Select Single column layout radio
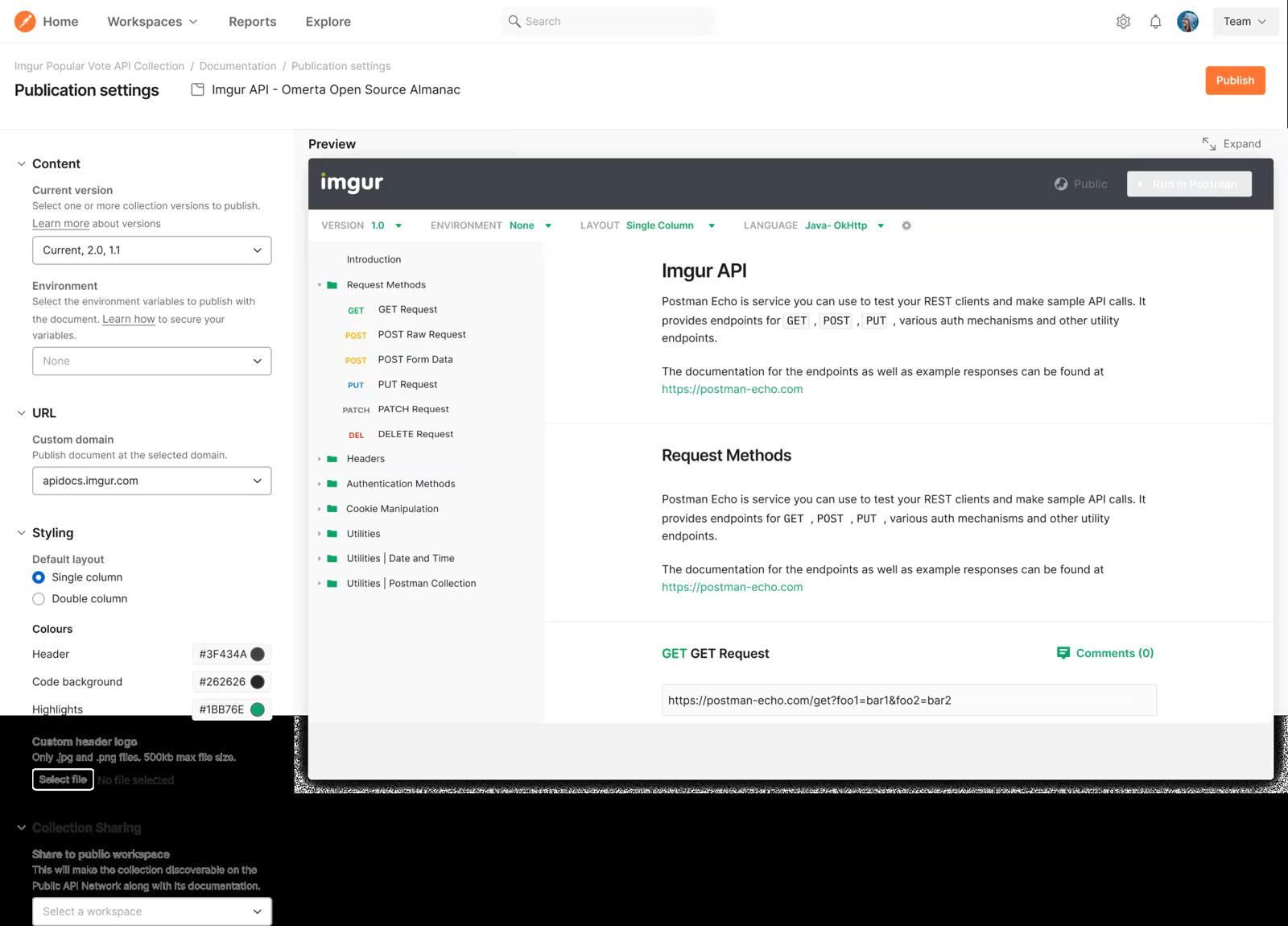This screenshot has height=926, width=1288. pyautogui.click(x=39, y=577)
